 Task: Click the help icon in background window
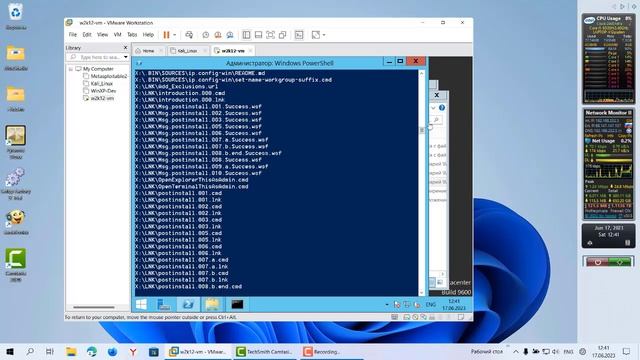click(442, 108)
